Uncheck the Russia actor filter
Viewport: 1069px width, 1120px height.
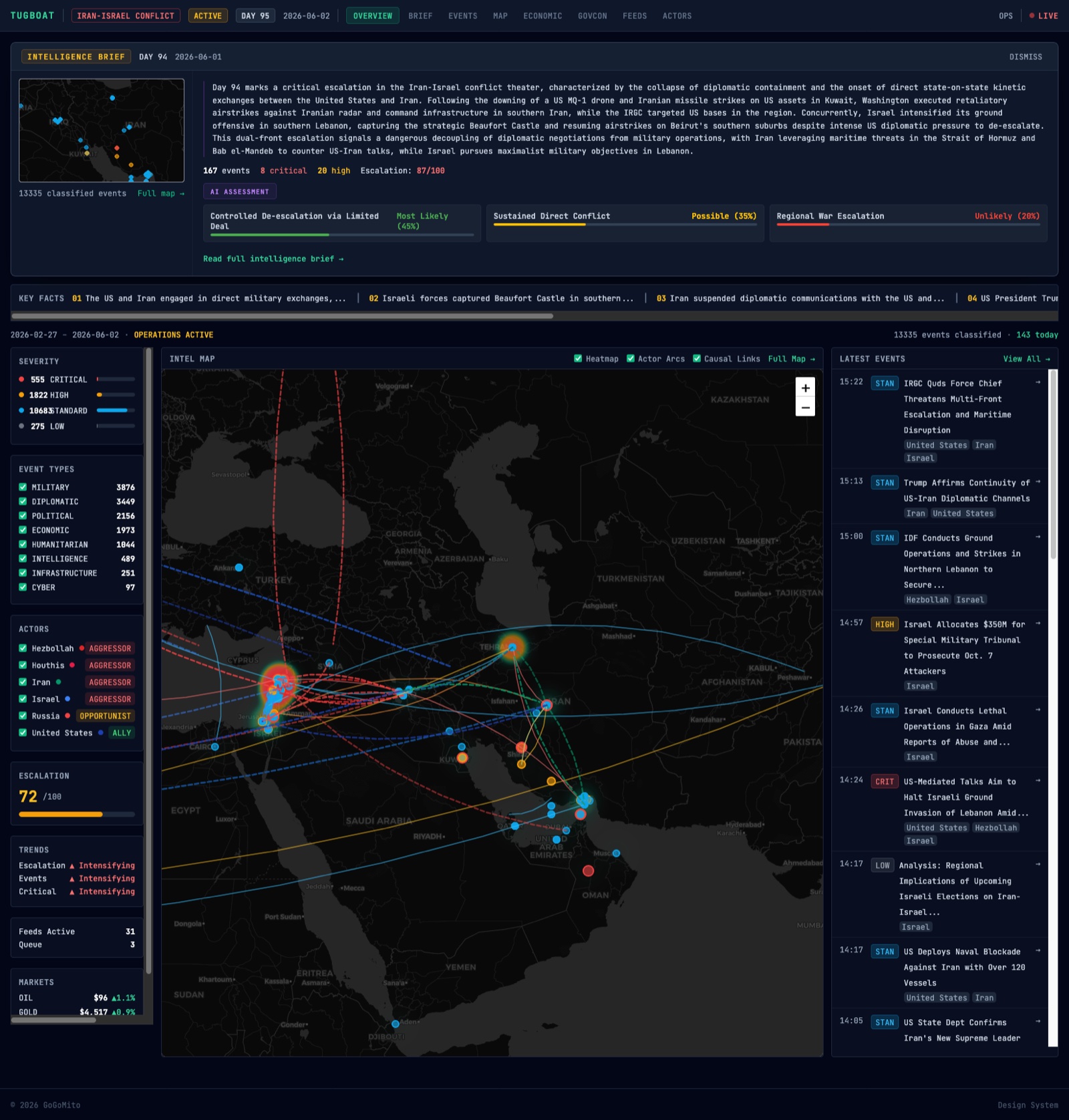click(23, 716)
